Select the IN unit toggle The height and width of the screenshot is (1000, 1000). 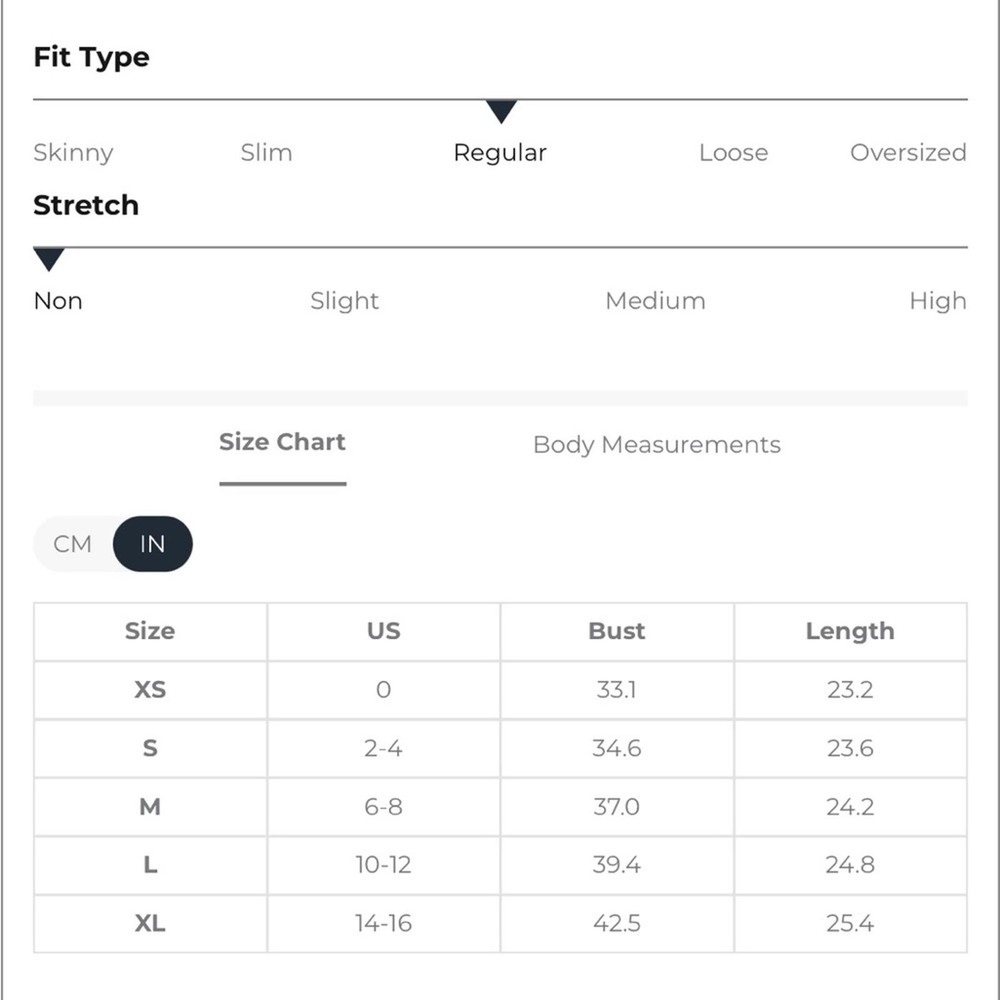[152, 544]
